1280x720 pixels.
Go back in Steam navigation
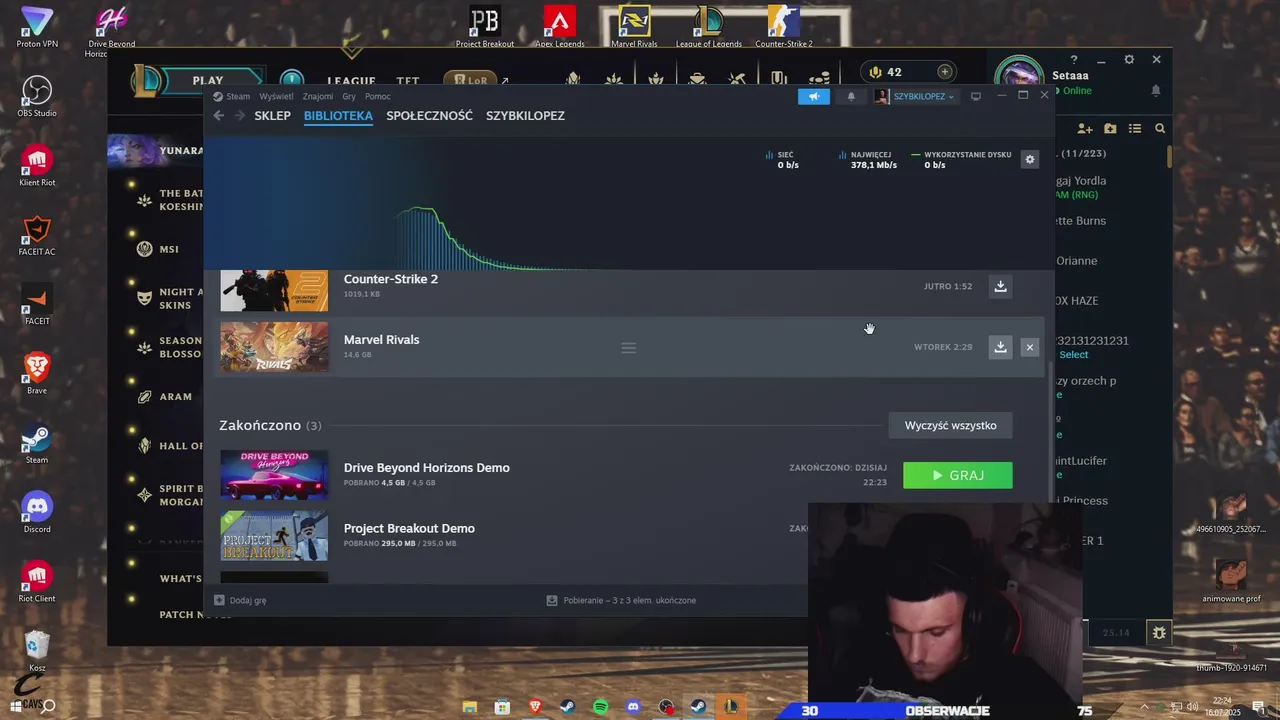(x=219, y=116)
